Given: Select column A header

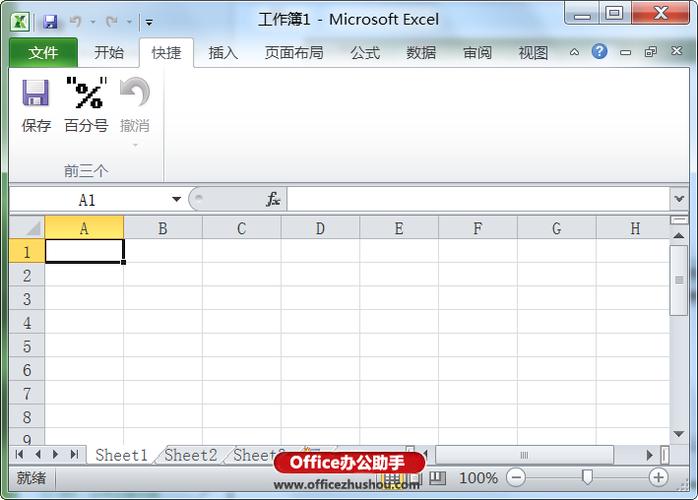Looking at the screenshot, I should point(84,228).
